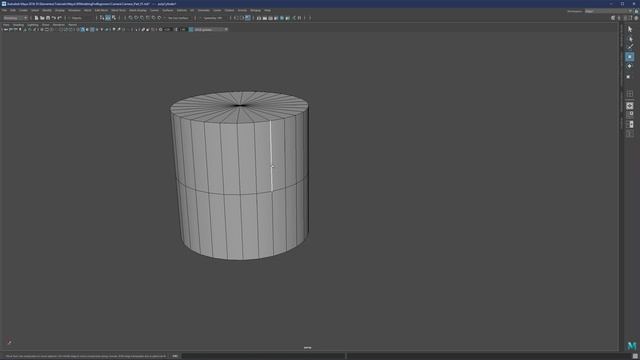
Task: Switch to the Scale tool
Action: pos(629,77)
